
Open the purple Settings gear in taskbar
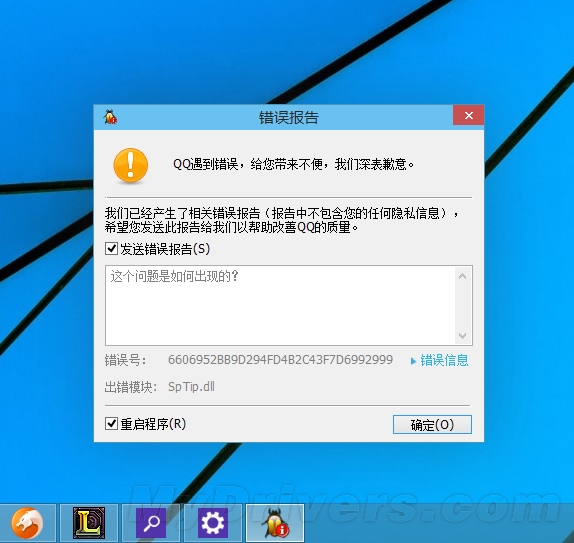pos(213,523)
